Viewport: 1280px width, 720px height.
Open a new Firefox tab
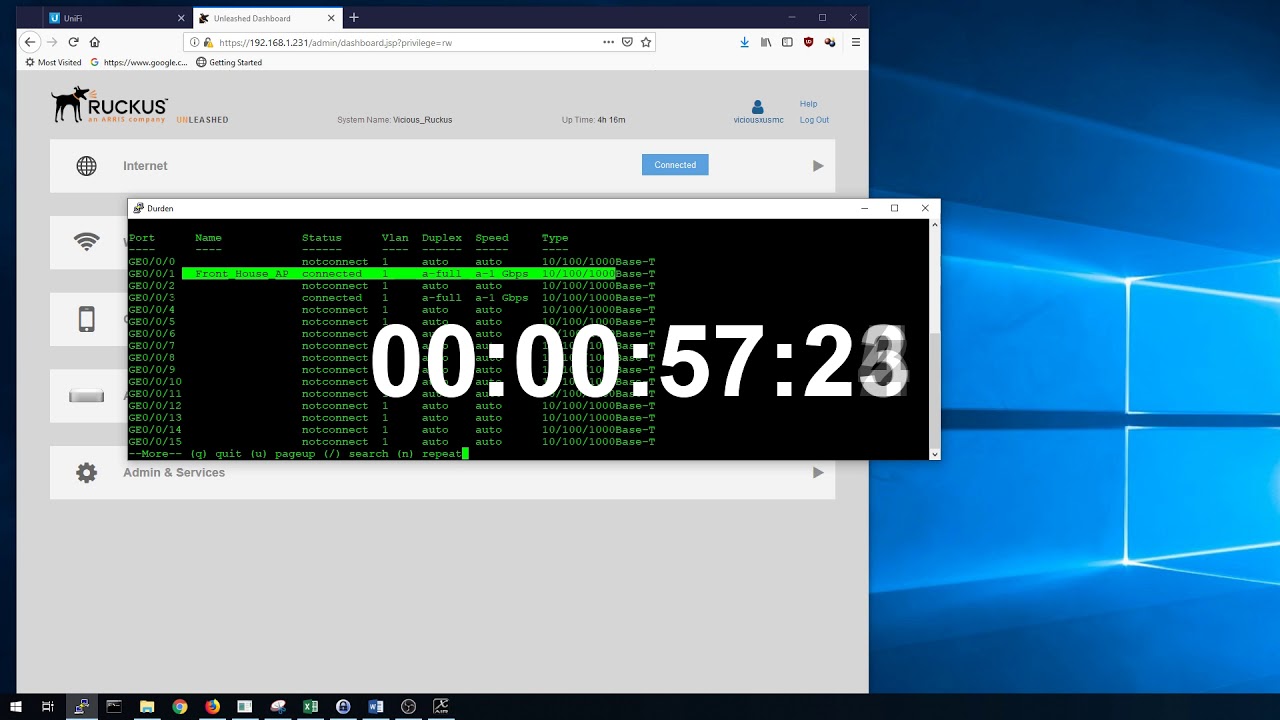tap(354, 17)
